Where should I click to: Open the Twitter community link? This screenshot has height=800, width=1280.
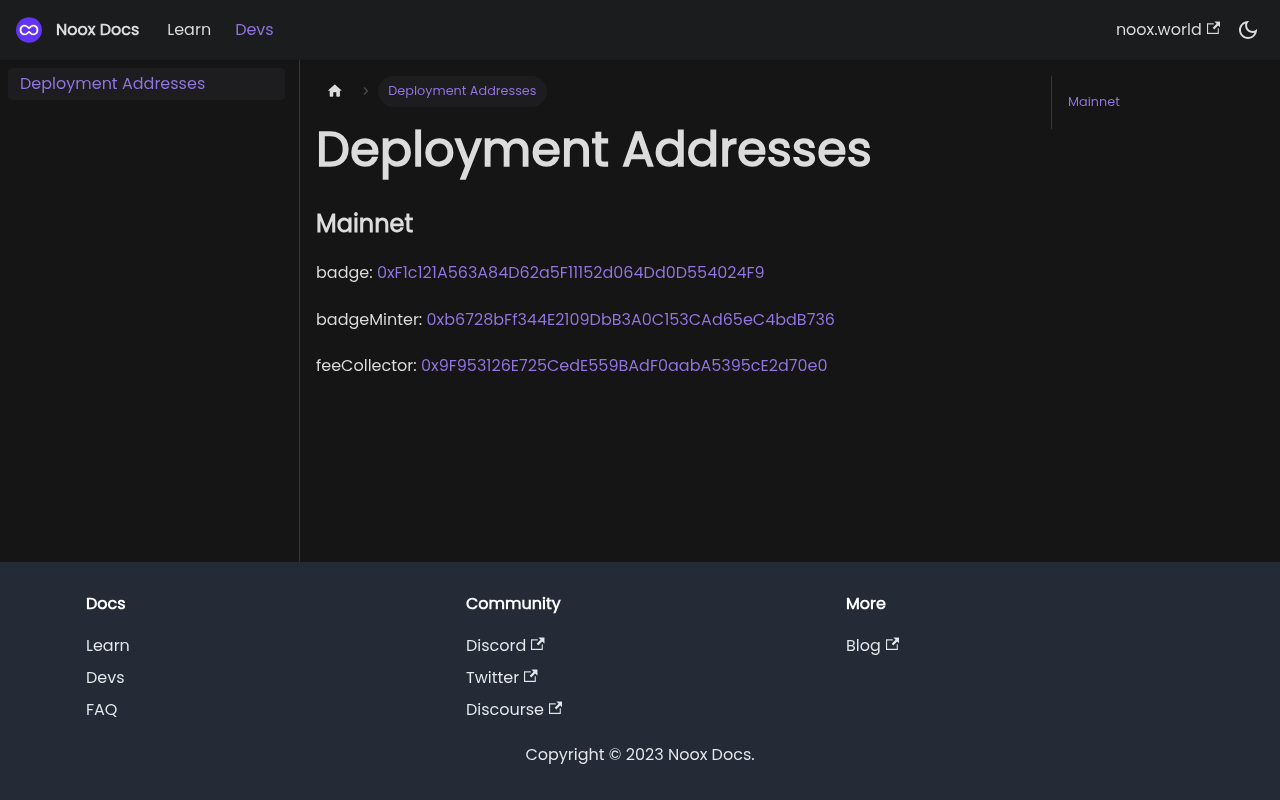click(502, 678)
